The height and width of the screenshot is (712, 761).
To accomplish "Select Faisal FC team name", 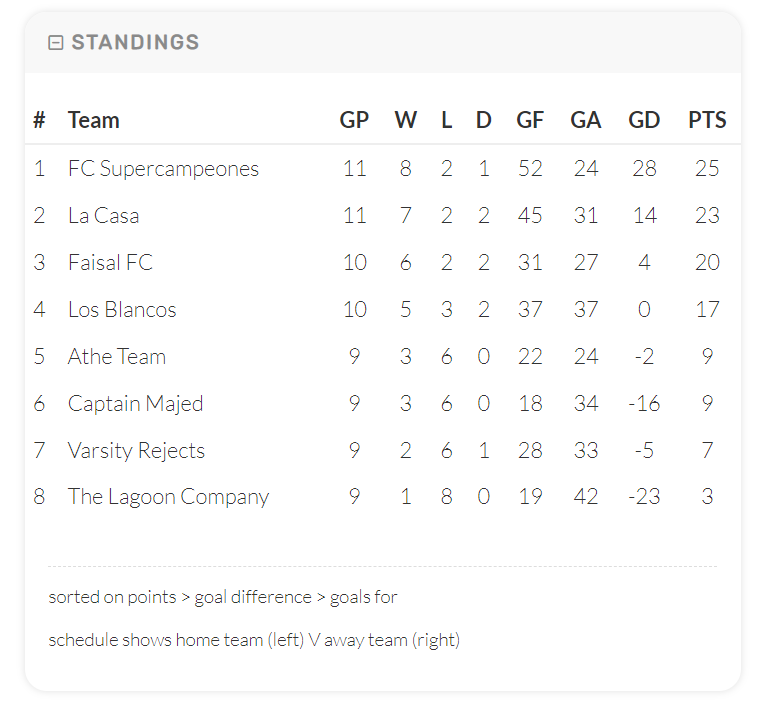I will (x=111, y=263).
